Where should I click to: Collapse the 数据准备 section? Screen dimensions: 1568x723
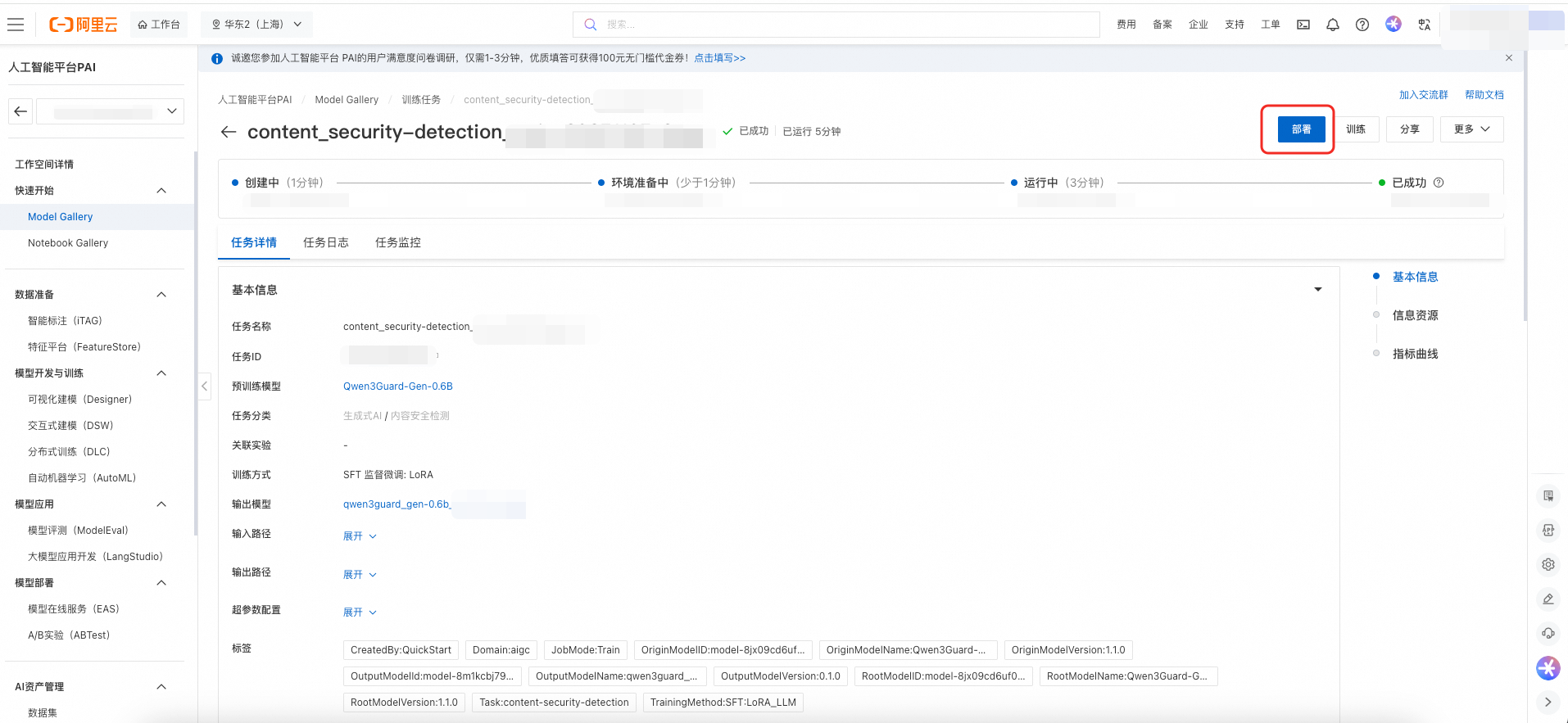161,295
